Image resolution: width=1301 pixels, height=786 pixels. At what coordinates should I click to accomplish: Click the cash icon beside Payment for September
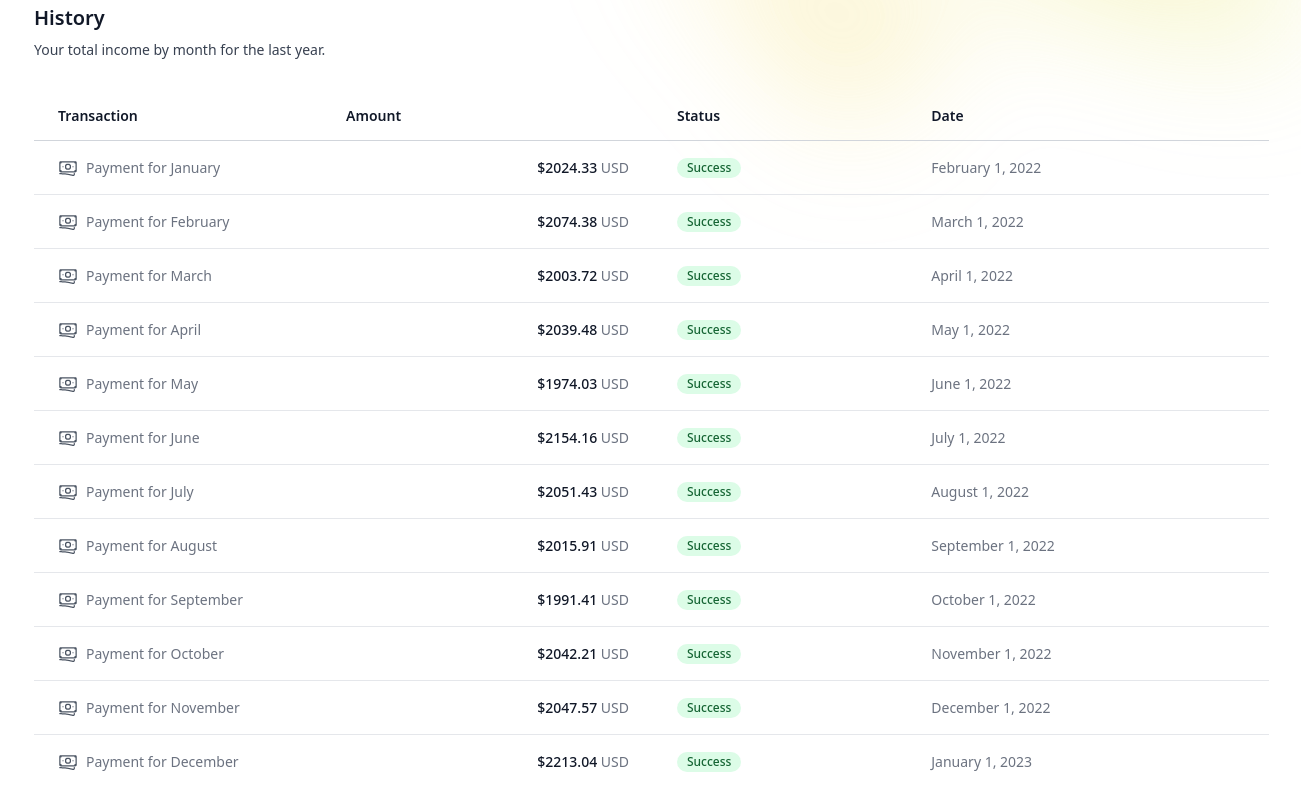tap(68, 600)
